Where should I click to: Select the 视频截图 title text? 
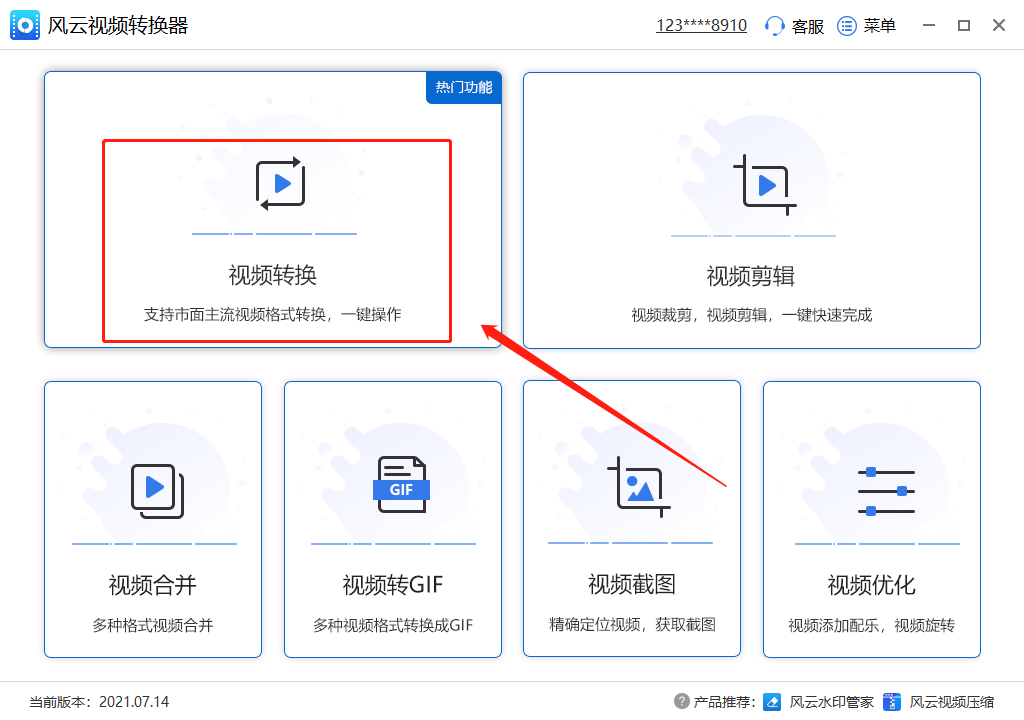tap(632, 584)
